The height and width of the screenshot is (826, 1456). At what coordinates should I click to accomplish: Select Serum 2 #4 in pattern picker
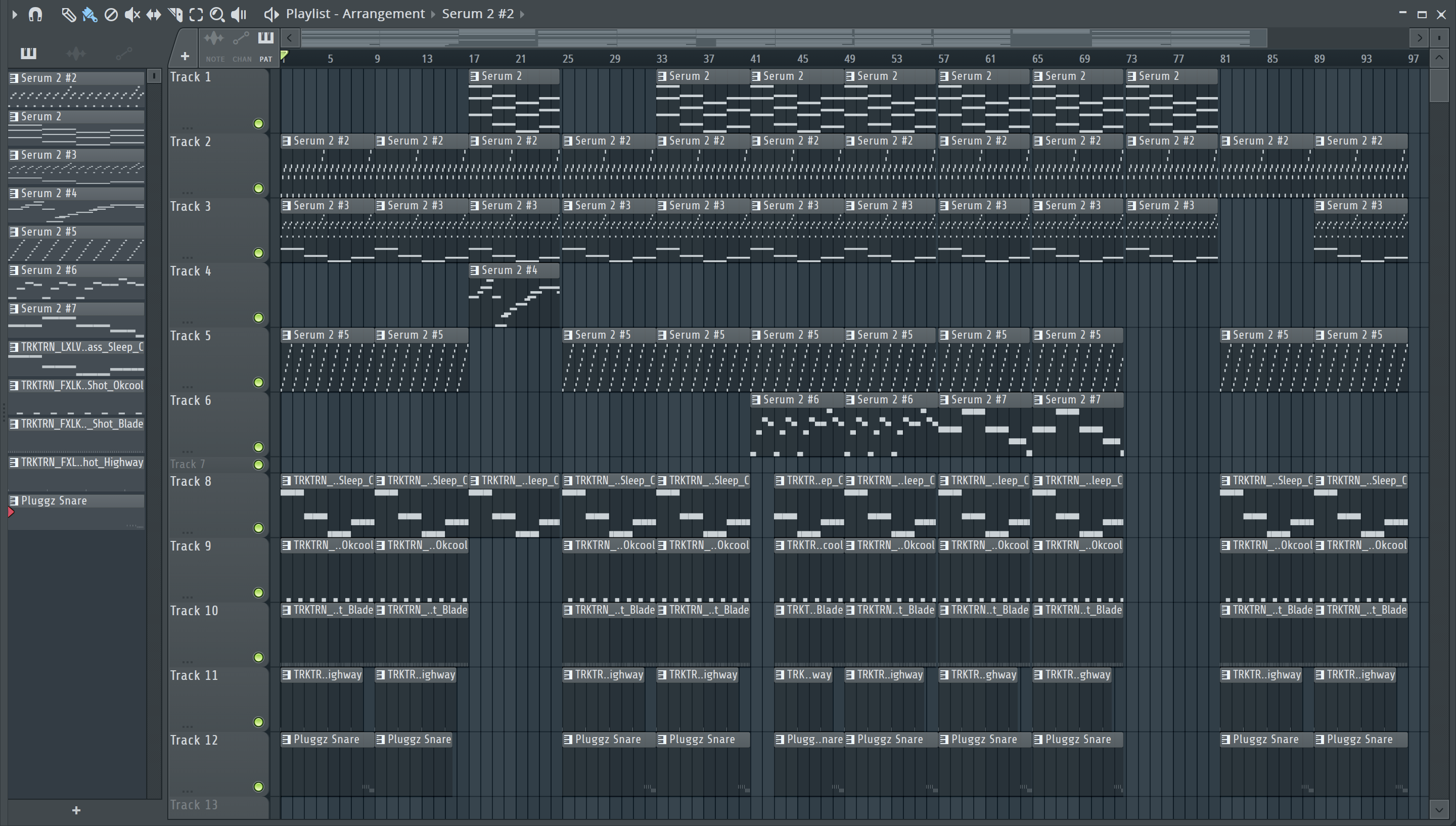76,204
